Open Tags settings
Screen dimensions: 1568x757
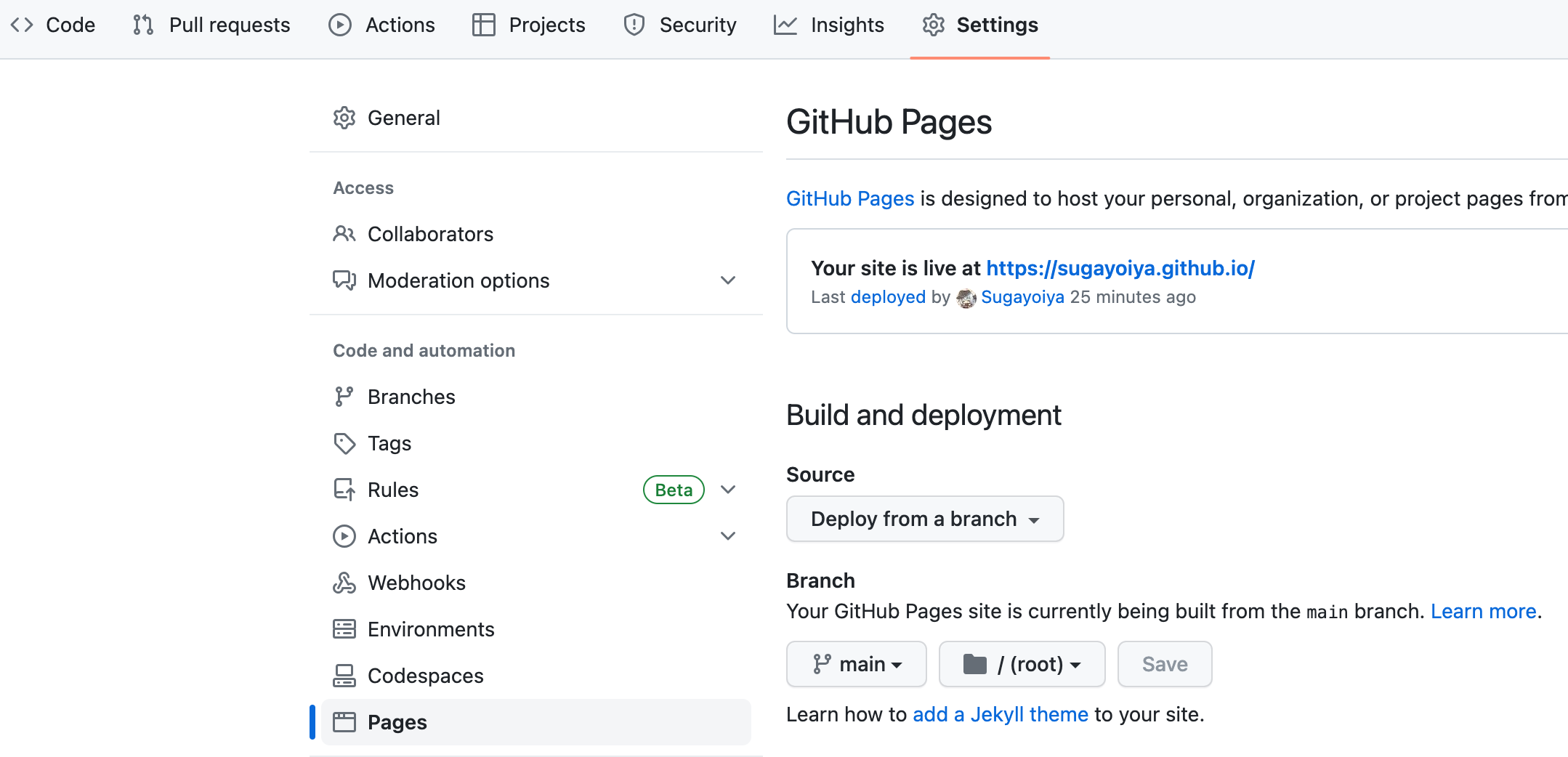pyautogui.click(x=536, y=443)
